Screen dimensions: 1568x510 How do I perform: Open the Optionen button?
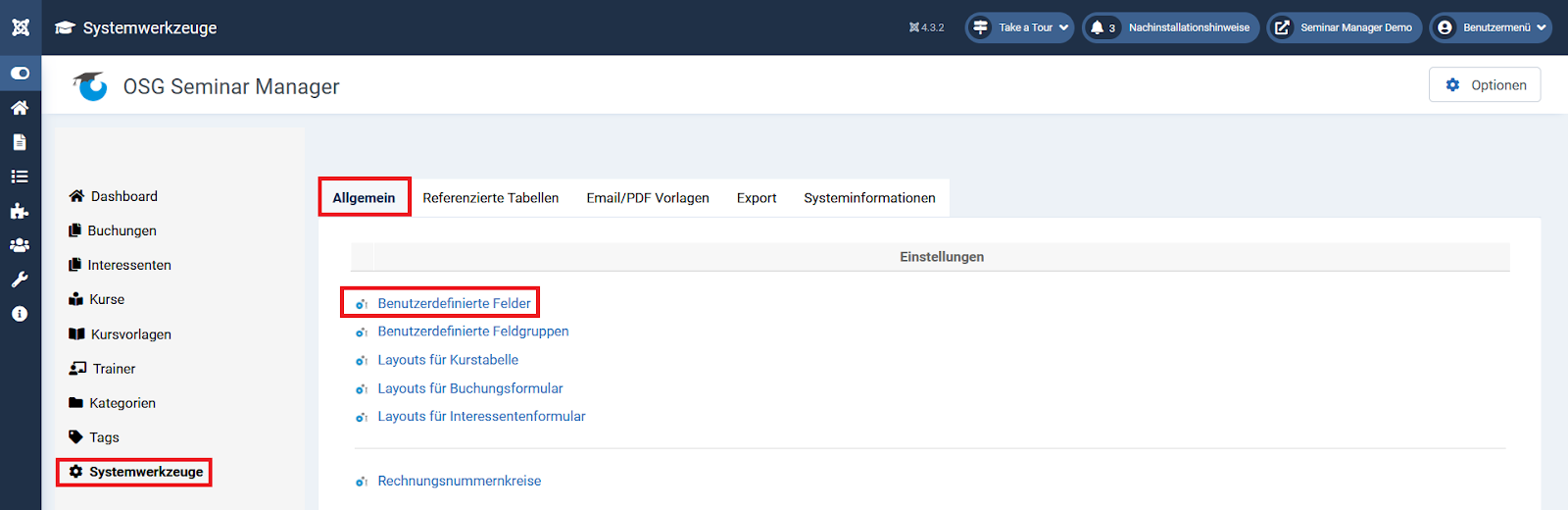coord(1485,85)
